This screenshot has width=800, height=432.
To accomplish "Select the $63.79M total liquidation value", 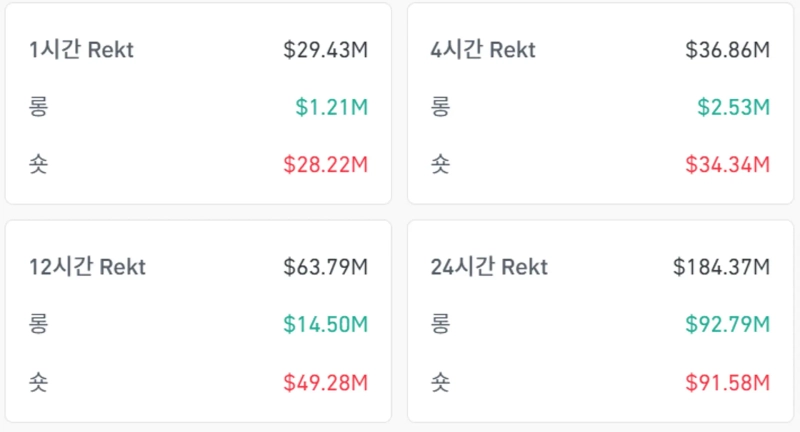I will (325, 267).
